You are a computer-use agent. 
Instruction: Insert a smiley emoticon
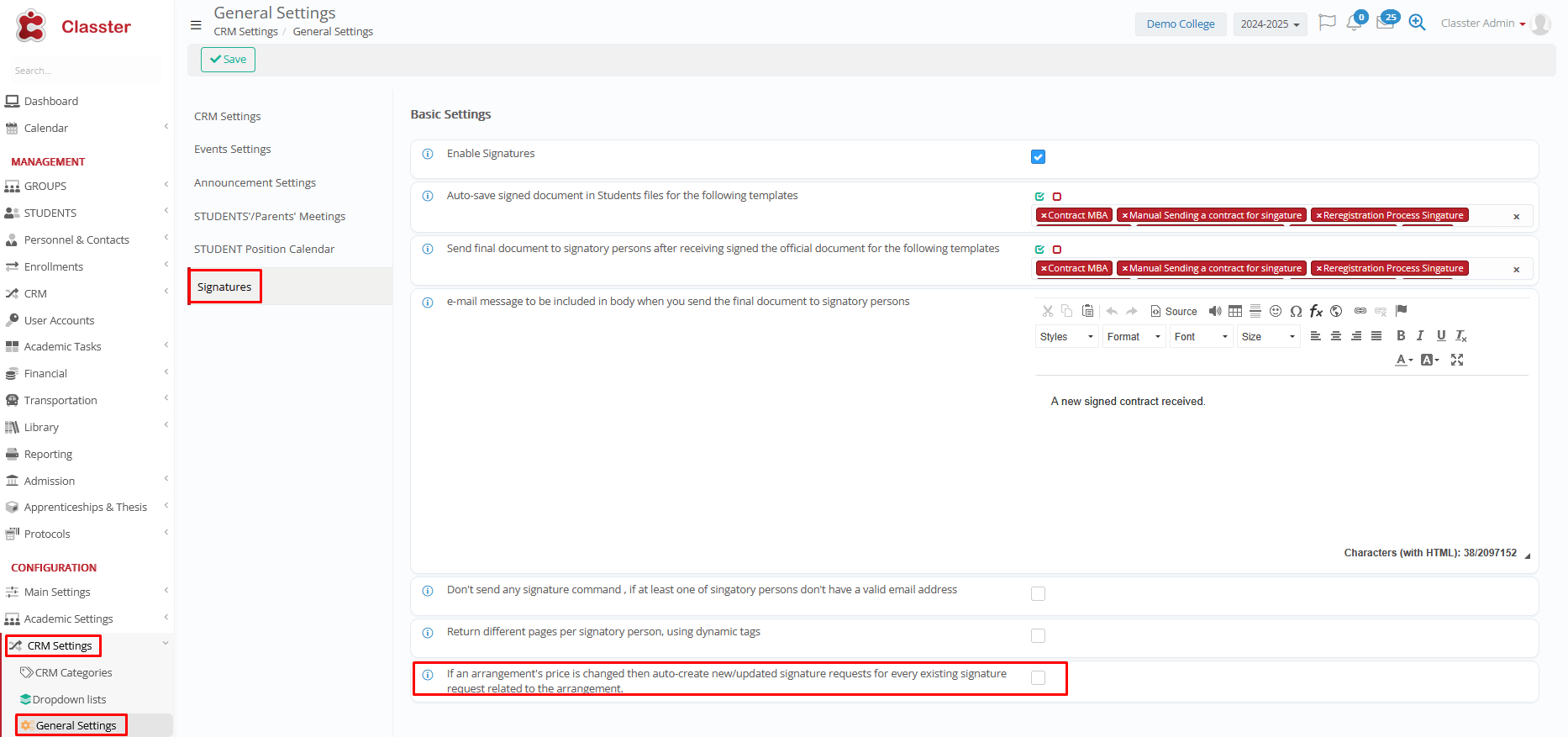pos(1275,311)
